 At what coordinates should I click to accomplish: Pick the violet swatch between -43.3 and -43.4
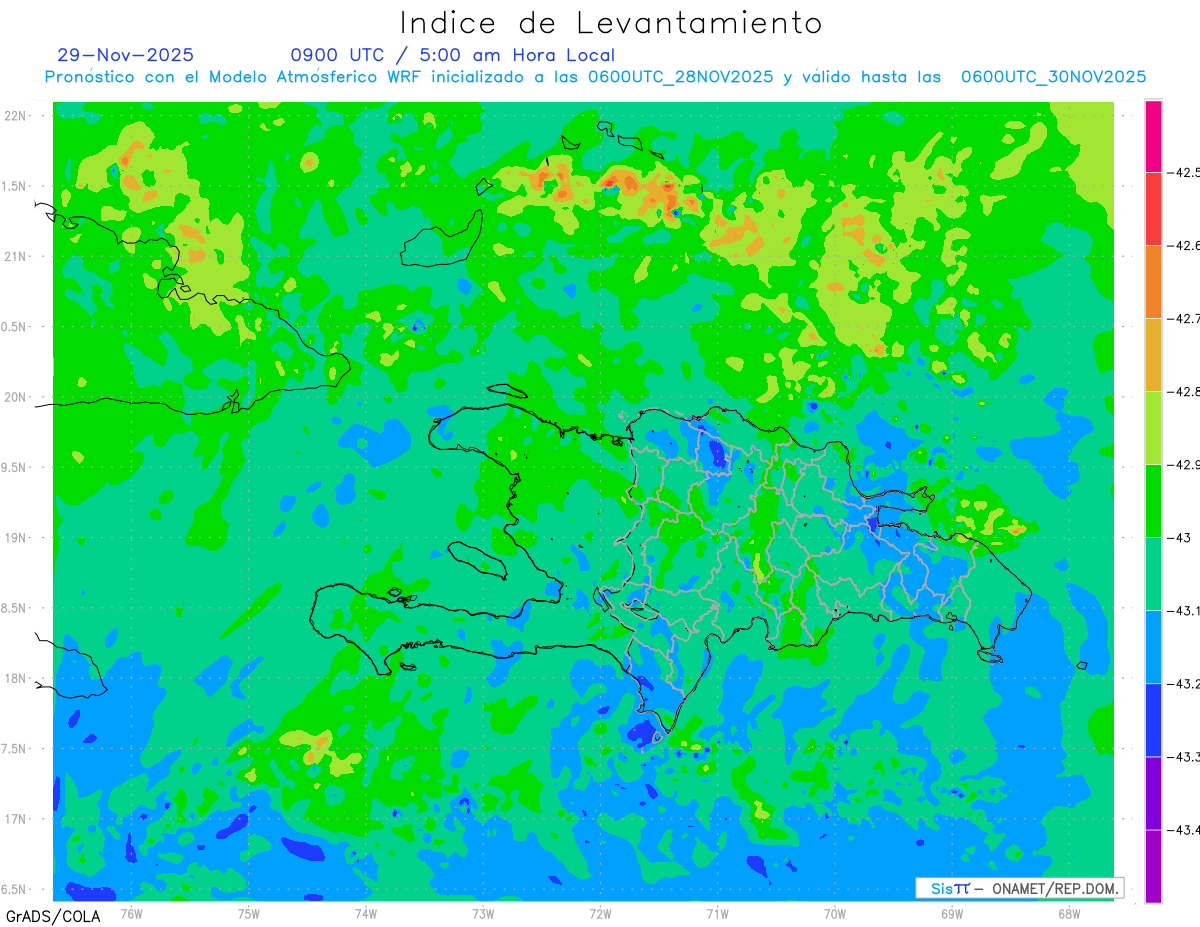pyautogui.click(x=1153, y=793)
